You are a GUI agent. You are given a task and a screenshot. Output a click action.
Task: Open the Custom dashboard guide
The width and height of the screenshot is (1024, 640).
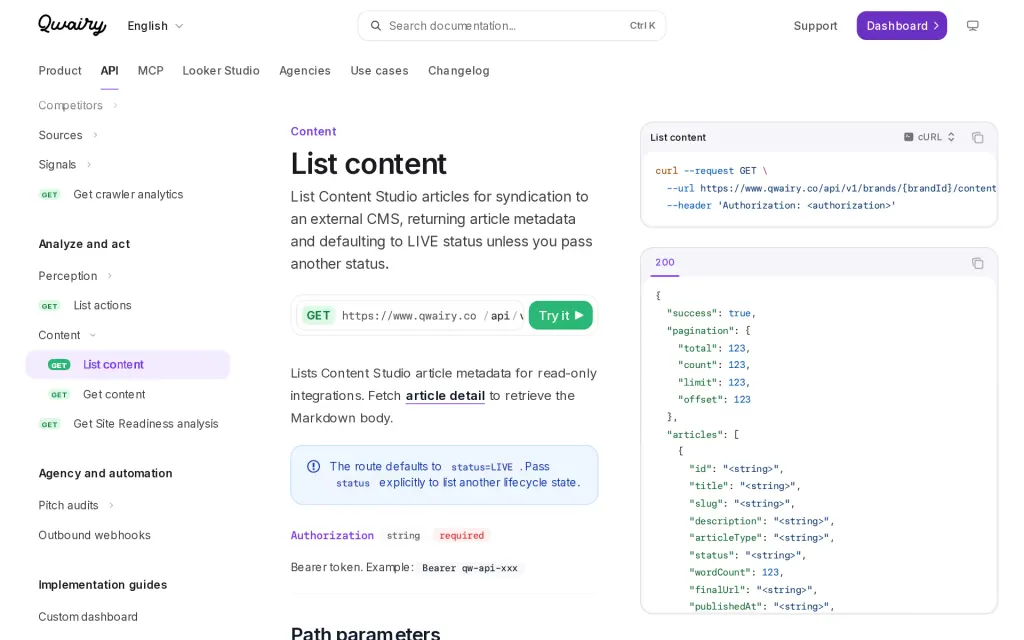click(88, 617)
